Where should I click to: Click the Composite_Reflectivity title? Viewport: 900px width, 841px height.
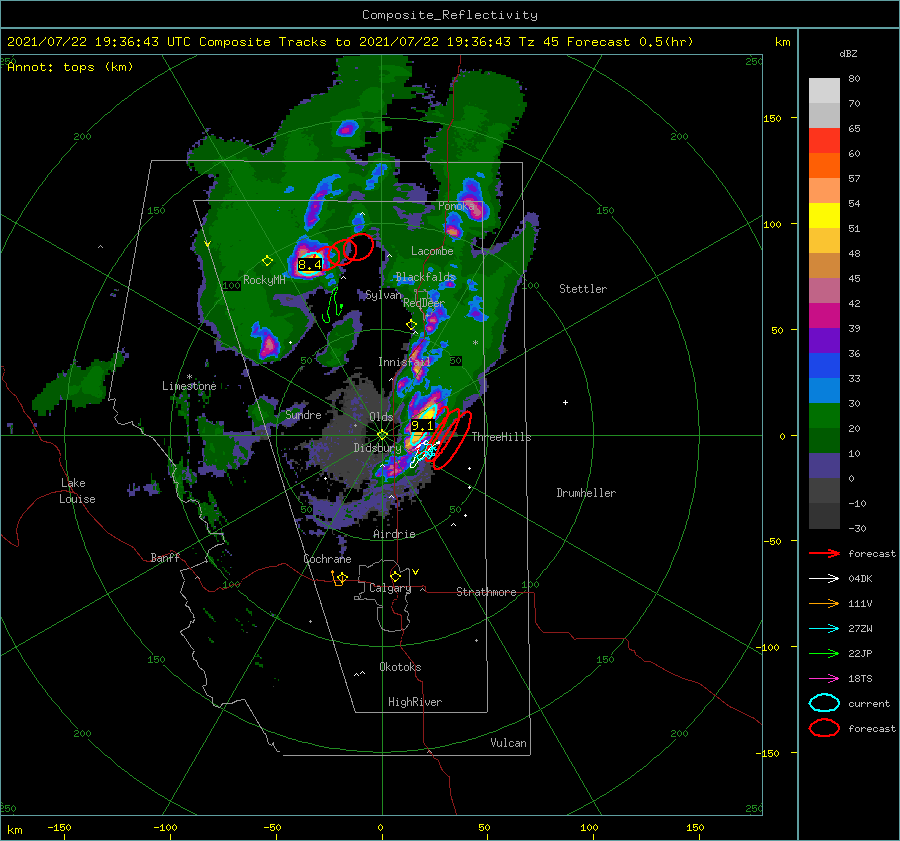coord(450,15)
